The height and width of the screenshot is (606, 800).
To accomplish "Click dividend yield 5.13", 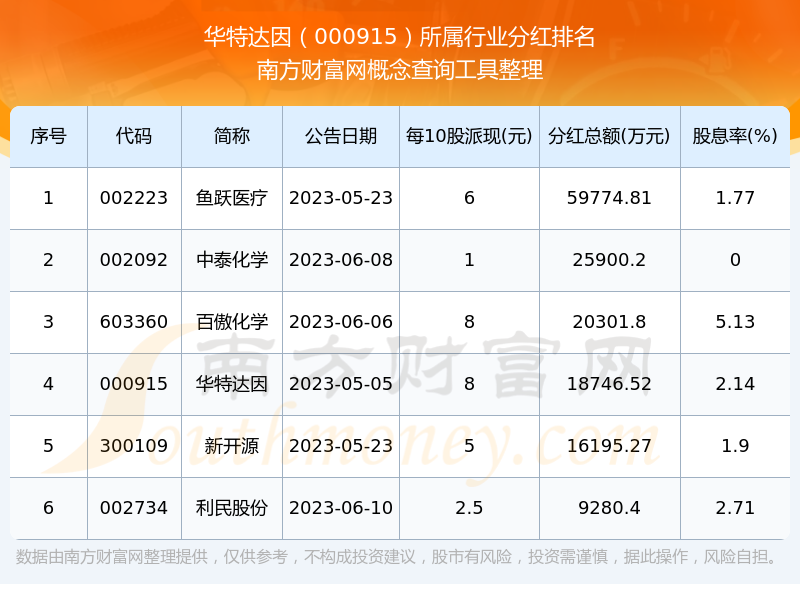I will (x=735, y=322).
